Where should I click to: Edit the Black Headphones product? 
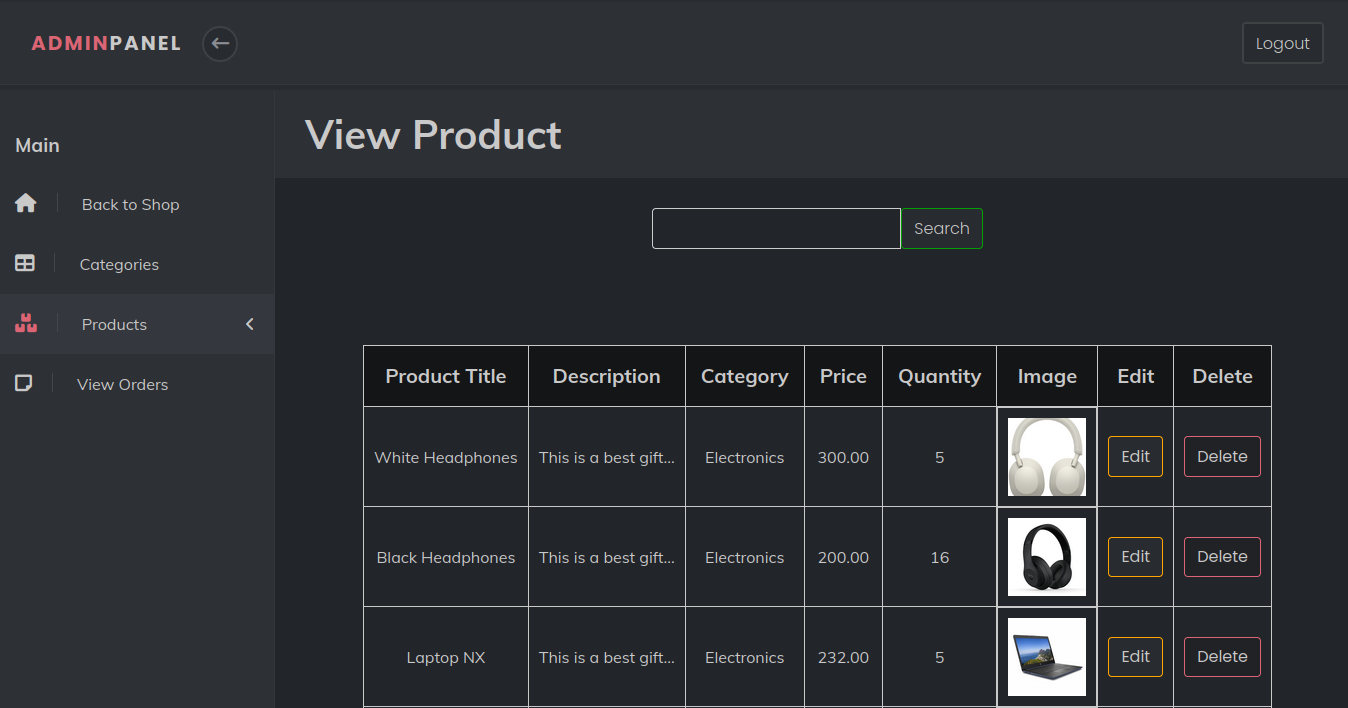(1135, 557)
